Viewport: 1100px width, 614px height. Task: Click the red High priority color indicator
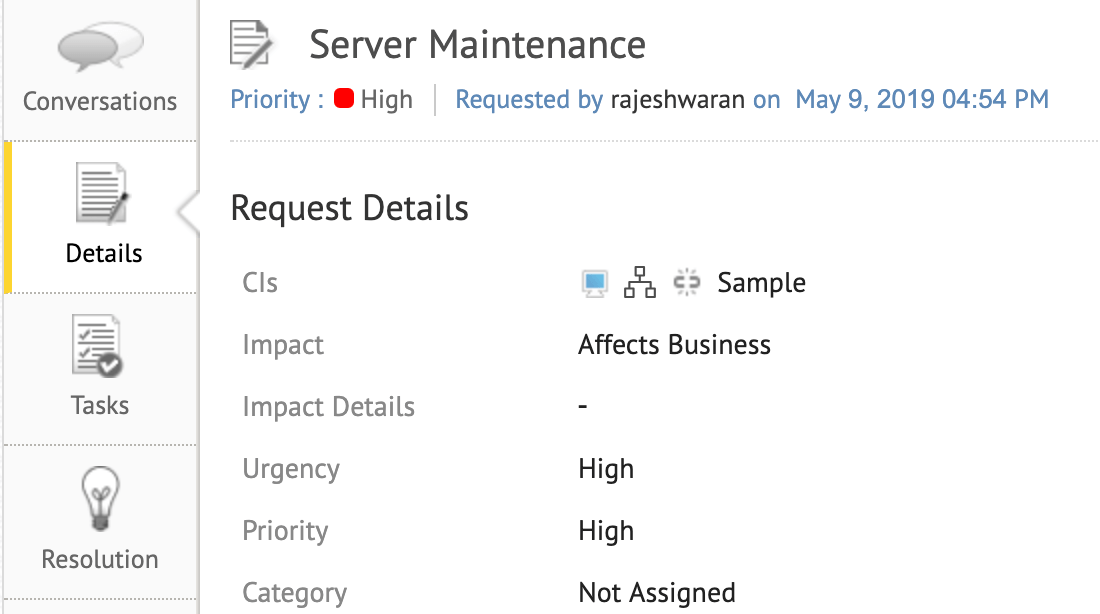[344, 100]
